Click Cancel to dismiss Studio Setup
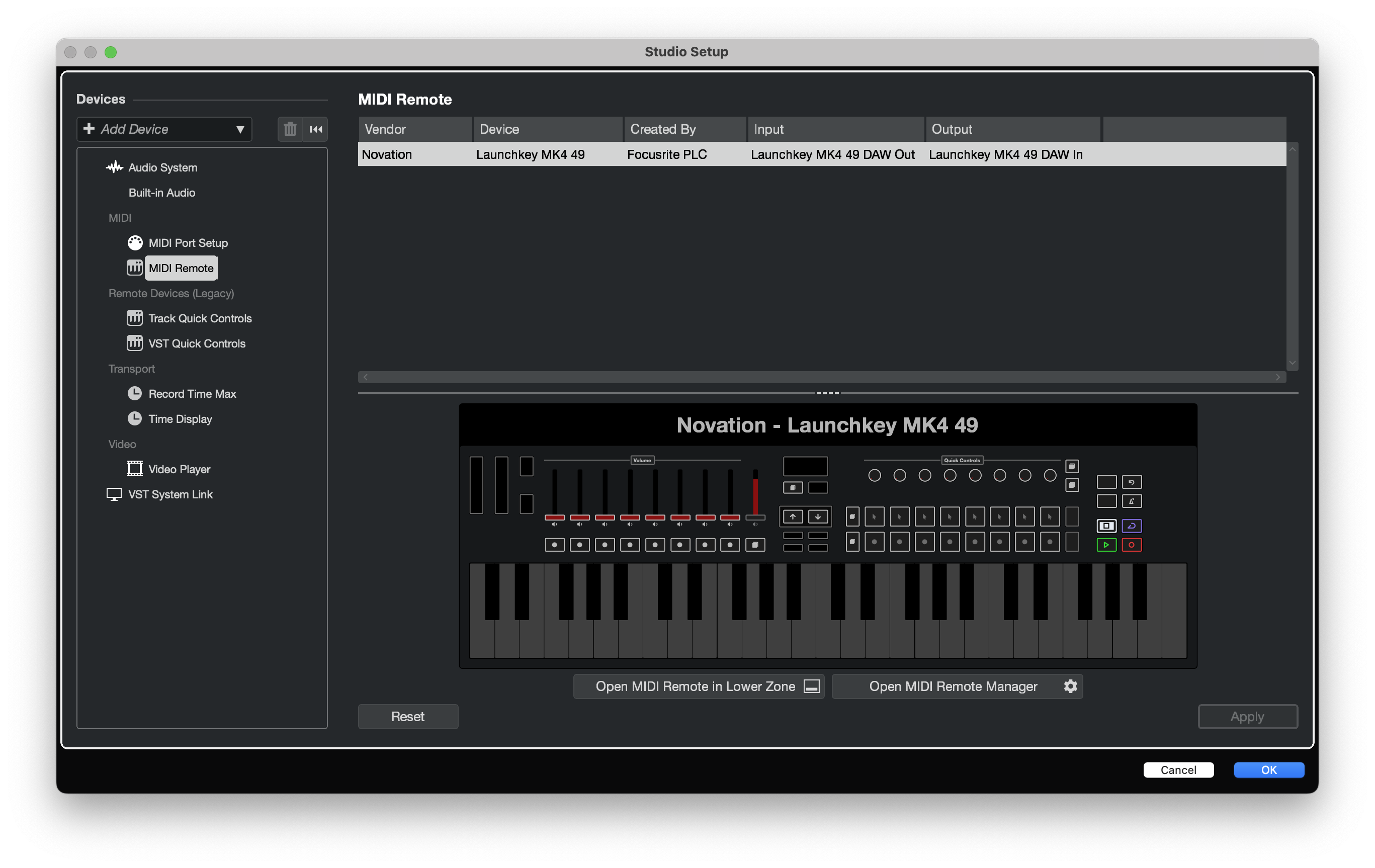1375x868 pixels. click(1178, 769)
